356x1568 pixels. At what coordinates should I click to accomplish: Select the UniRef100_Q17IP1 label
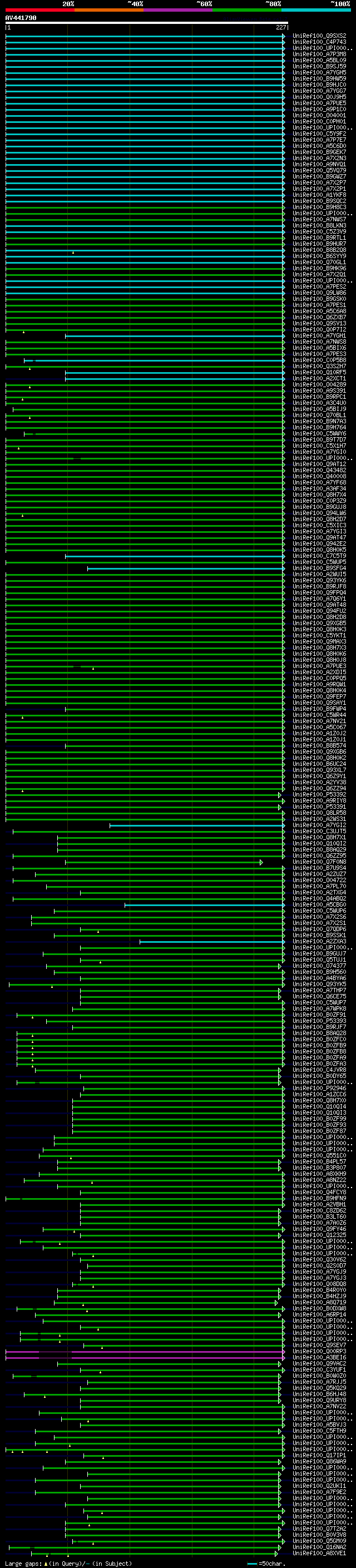pyautogui.click(x=319, y=1456)
